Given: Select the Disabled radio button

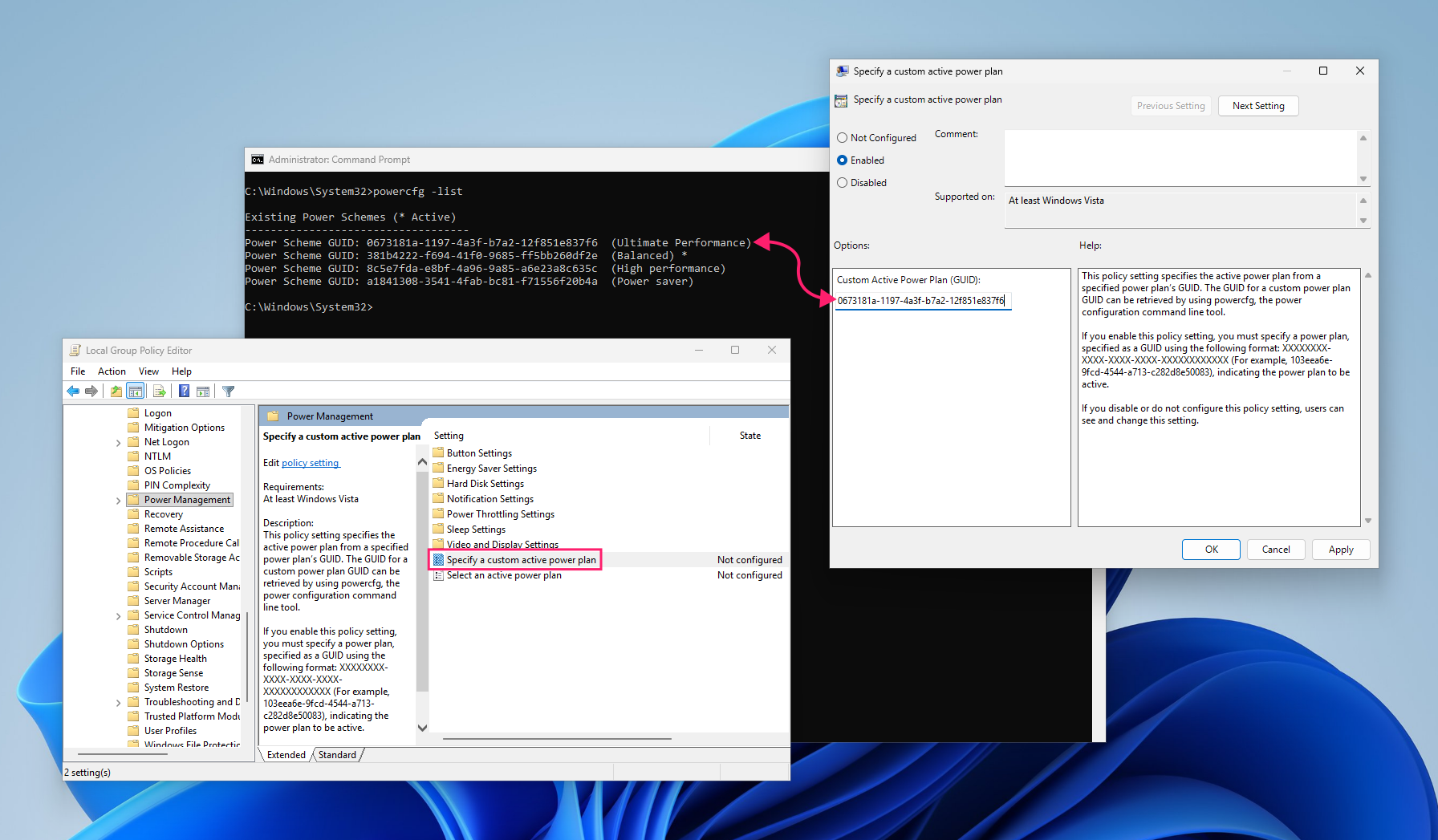Looking at the screenshot, I should coord(843,183).
